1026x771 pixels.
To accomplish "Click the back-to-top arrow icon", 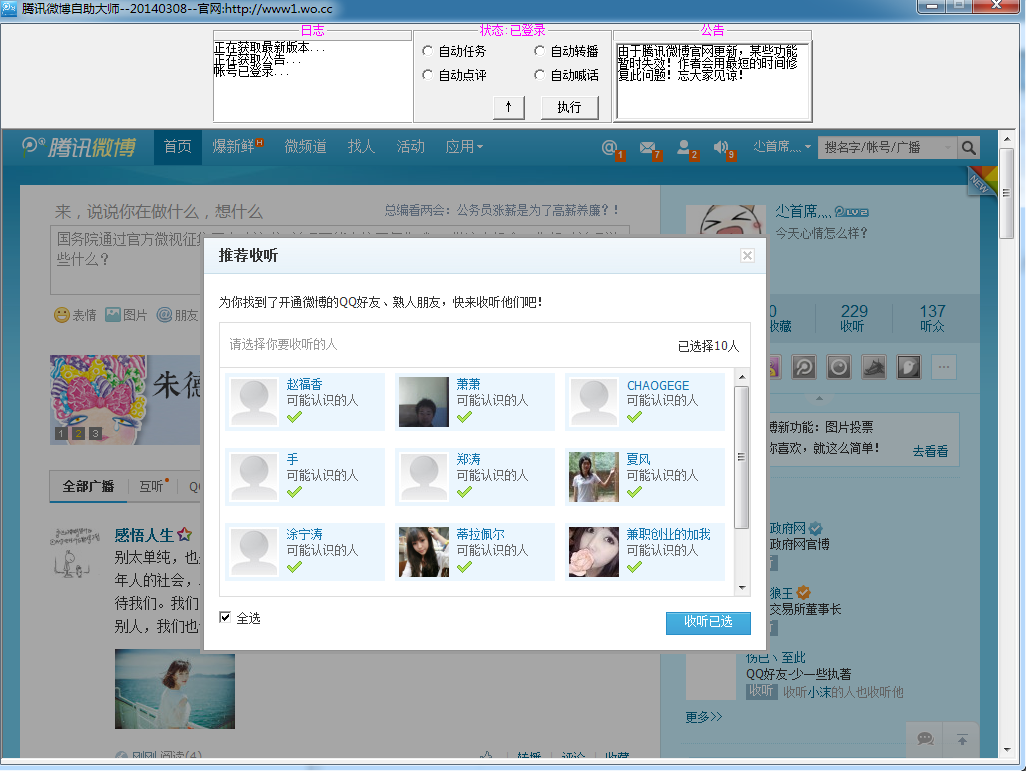I will (962, 740).
